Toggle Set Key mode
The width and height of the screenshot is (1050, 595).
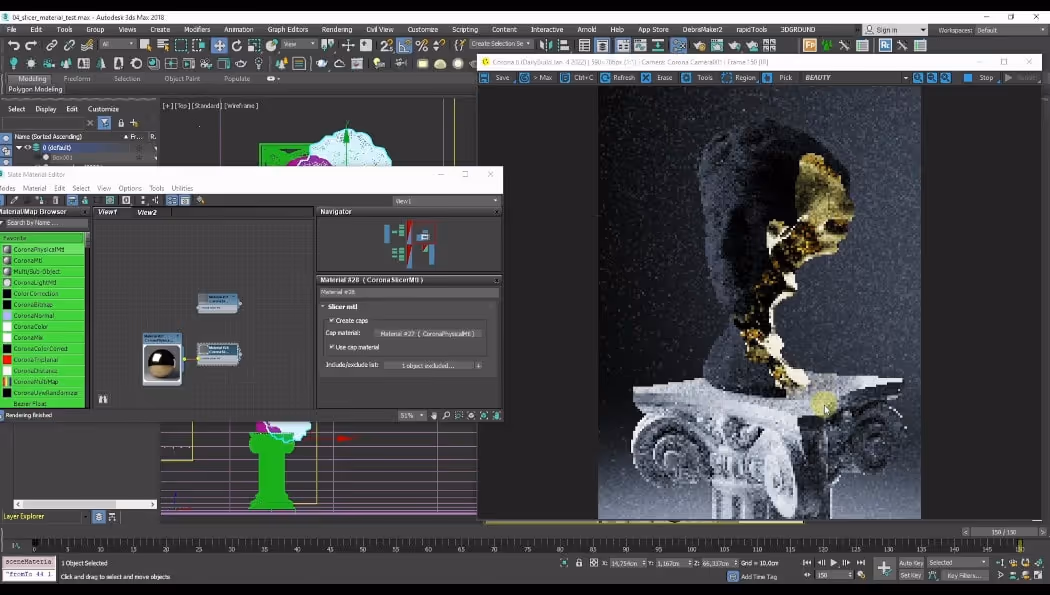point(911,575)
